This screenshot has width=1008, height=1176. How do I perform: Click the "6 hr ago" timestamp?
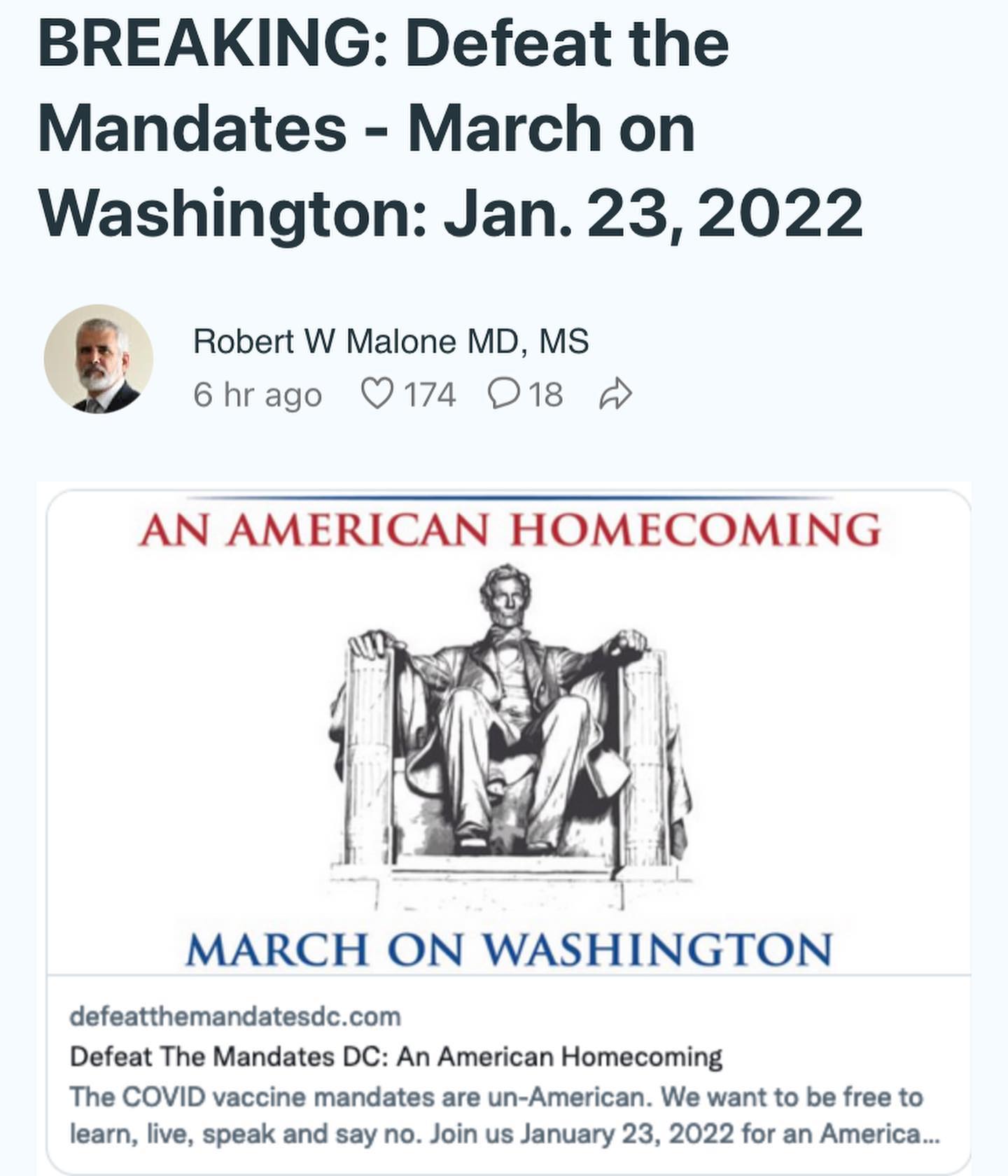coord(257,394)
